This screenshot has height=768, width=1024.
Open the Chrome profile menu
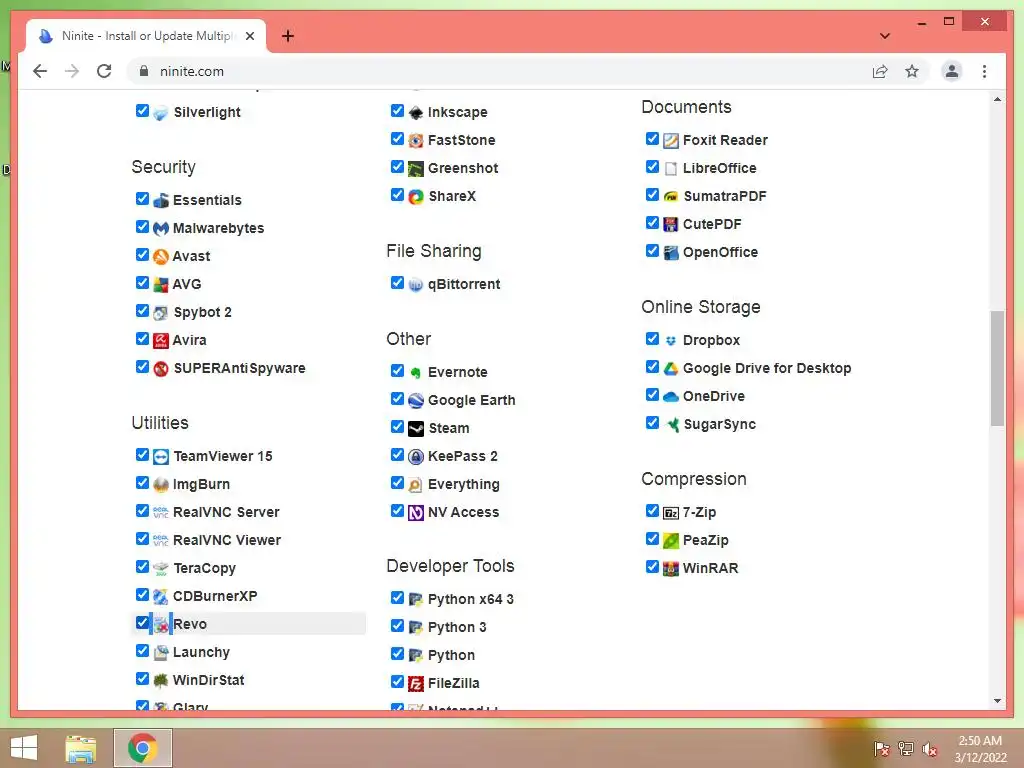952,71
